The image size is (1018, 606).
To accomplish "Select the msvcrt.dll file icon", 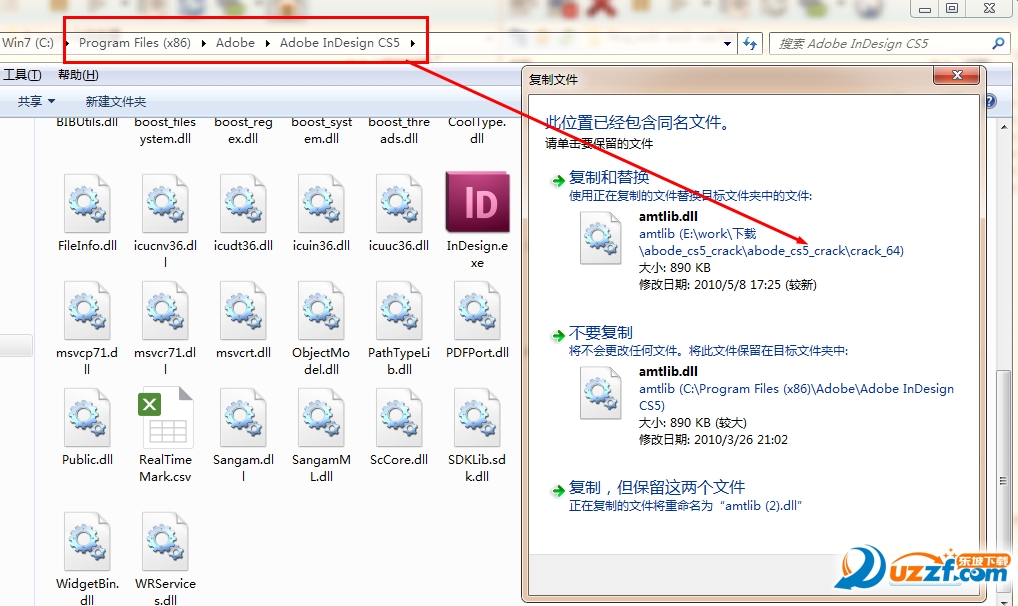I will coord(243,310).
